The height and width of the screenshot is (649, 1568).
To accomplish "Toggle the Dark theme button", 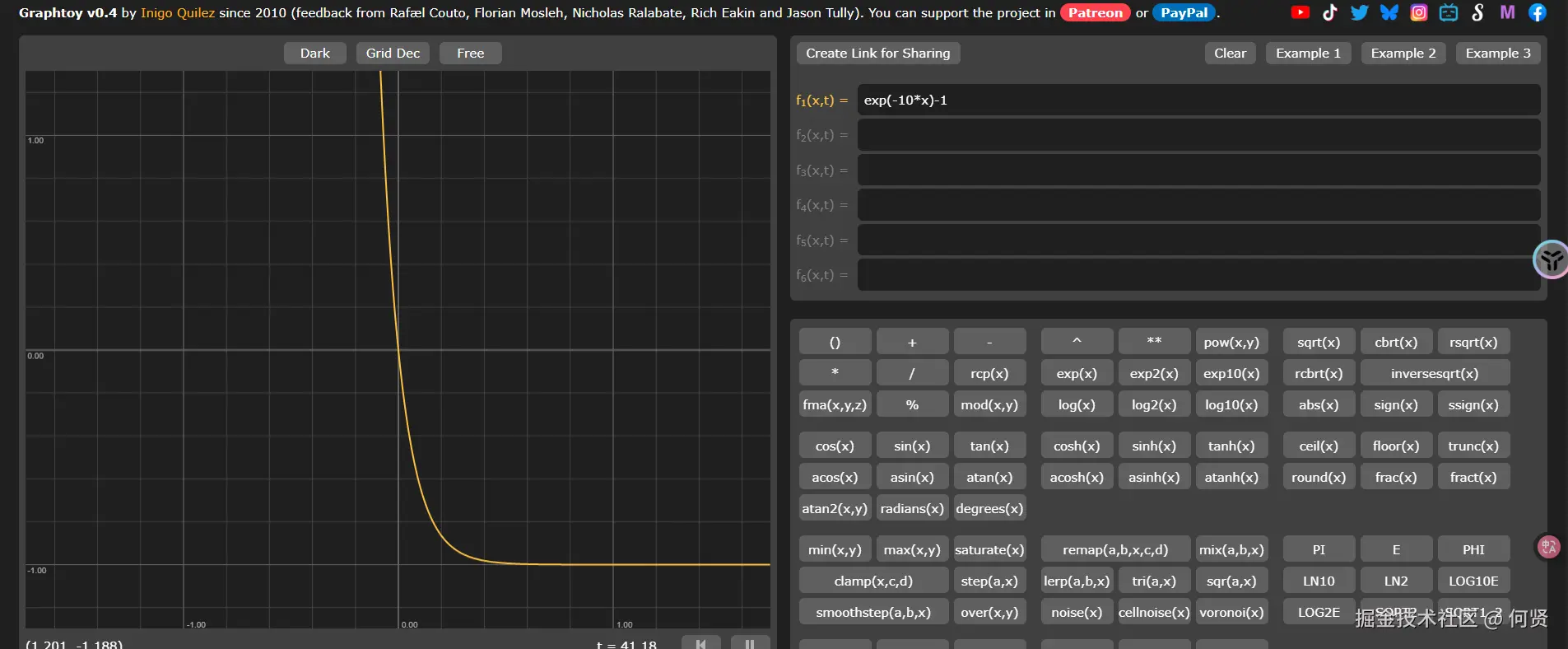I will pos(315,53).
